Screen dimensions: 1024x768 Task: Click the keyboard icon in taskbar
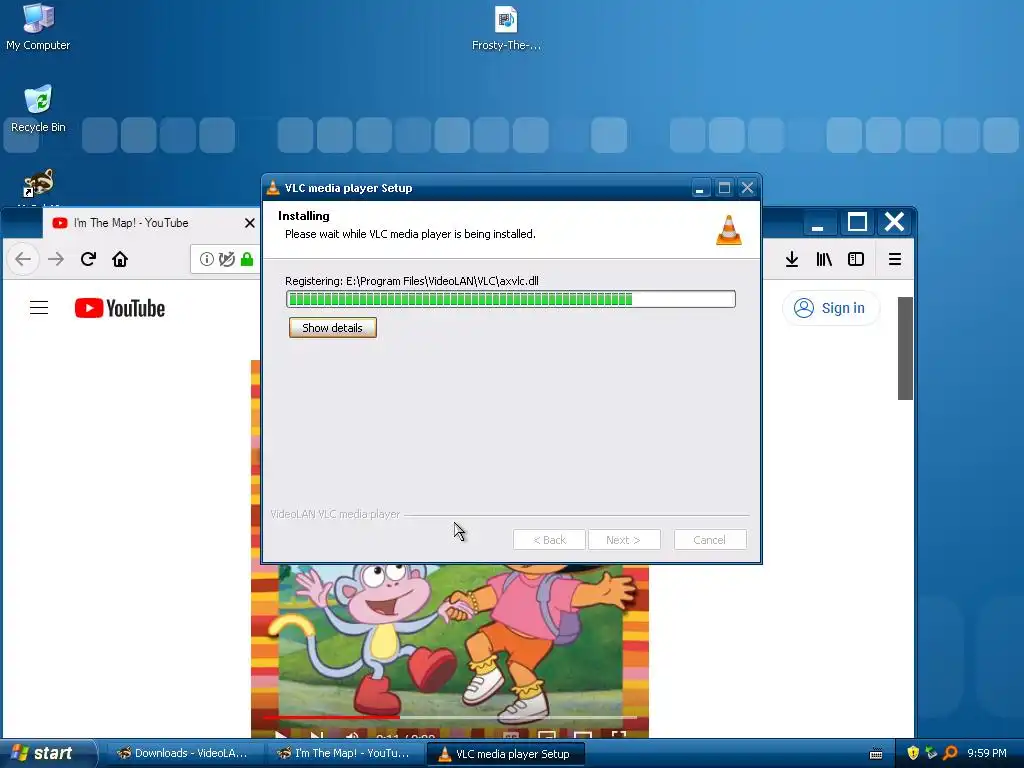tap(876, 754)
